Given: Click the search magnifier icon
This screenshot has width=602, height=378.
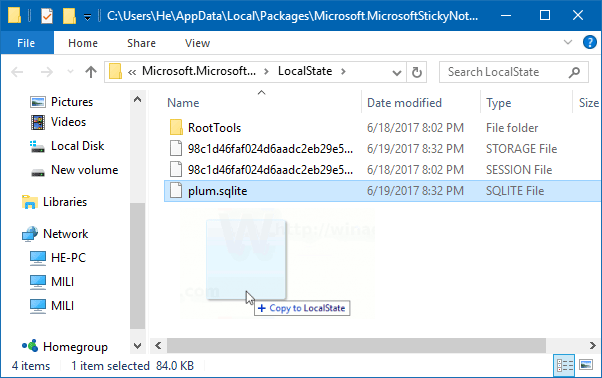Looking at the screenshot, I should (x=574, y=72).
